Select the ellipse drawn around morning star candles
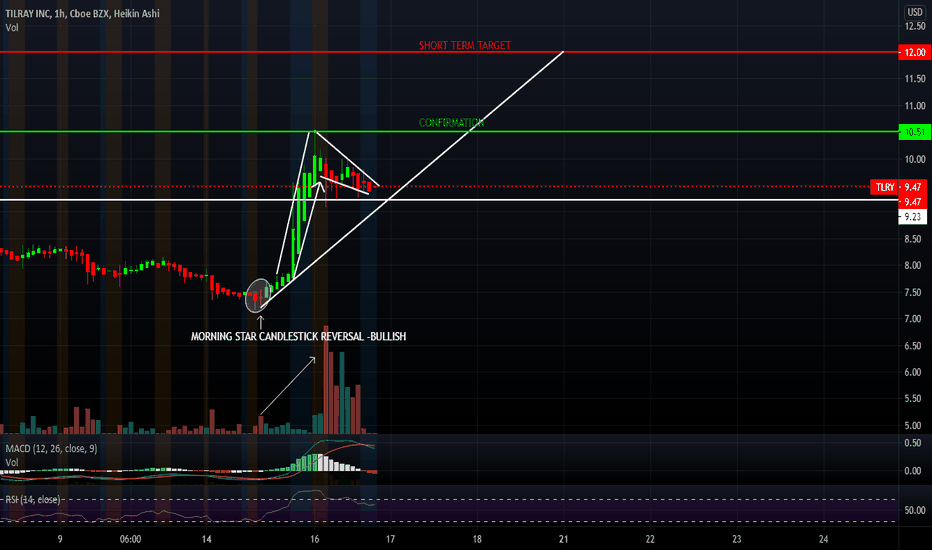This screenshot has width=932, height=550. [x=258, y=295]
